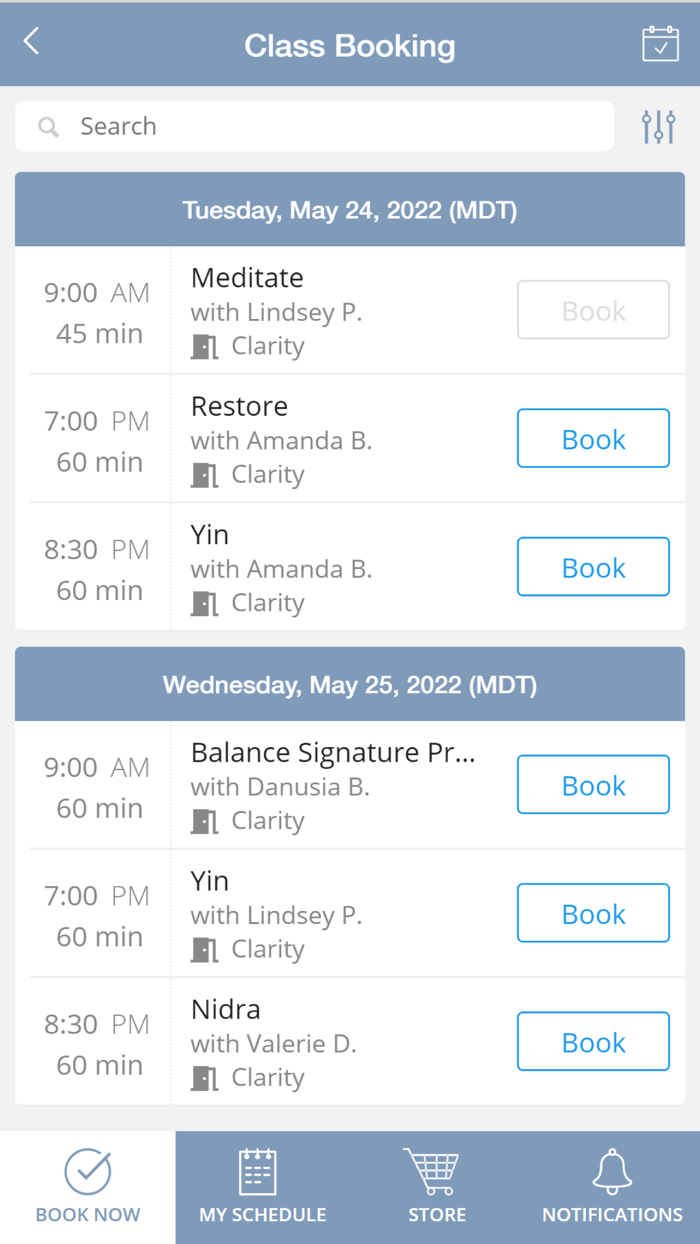This screenshot has height=1244, width=700.
Task: Open the calendar date picker icon
Action: pyautogui.click(x=660, y=44)
